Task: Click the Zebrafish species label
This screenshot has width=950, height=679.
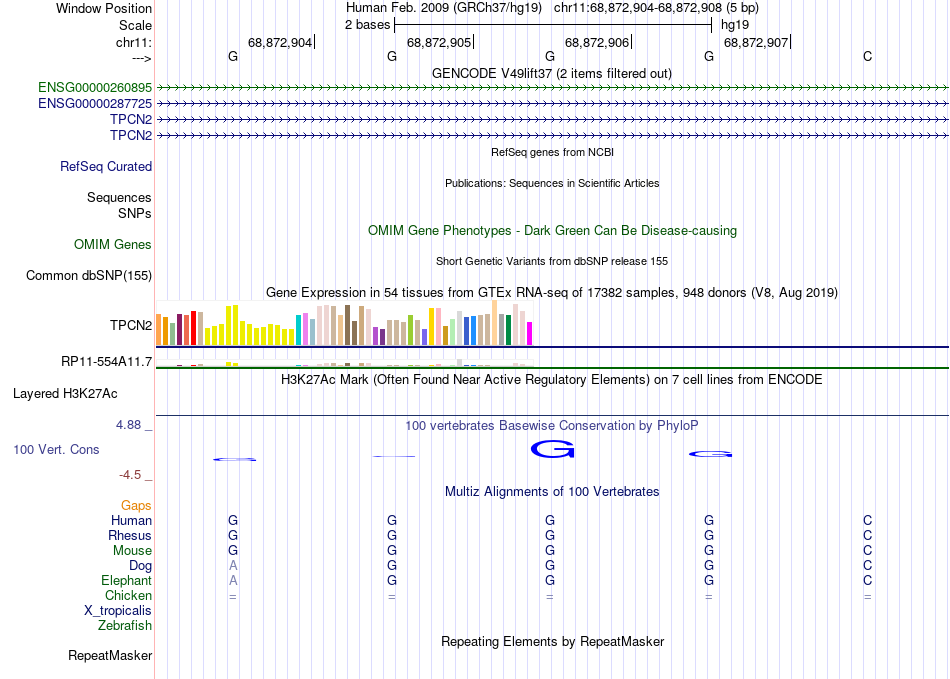Action: pyautogui.click(x=125, y=625)
